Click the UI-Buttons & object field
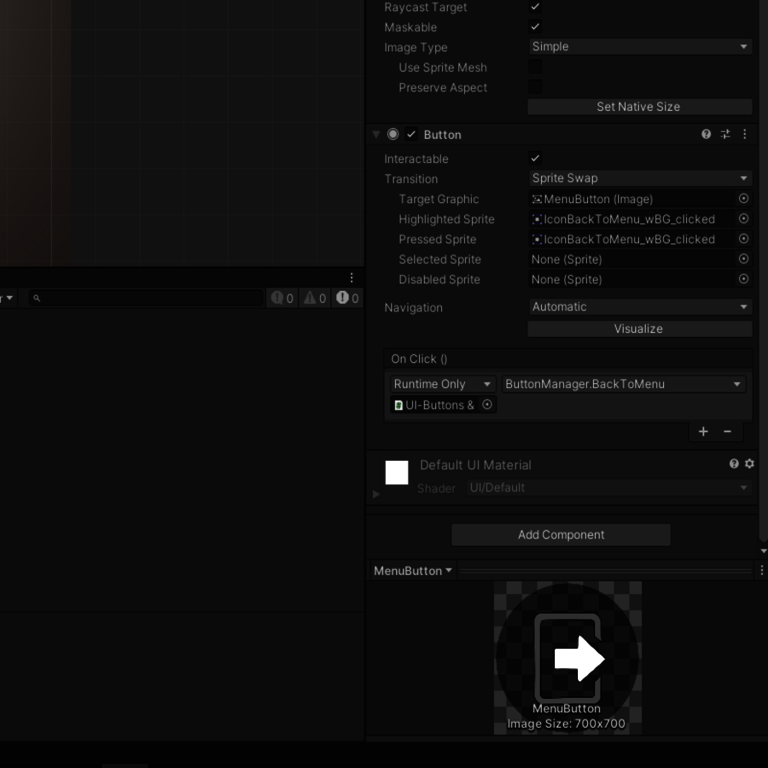 (x=435, y=405)
